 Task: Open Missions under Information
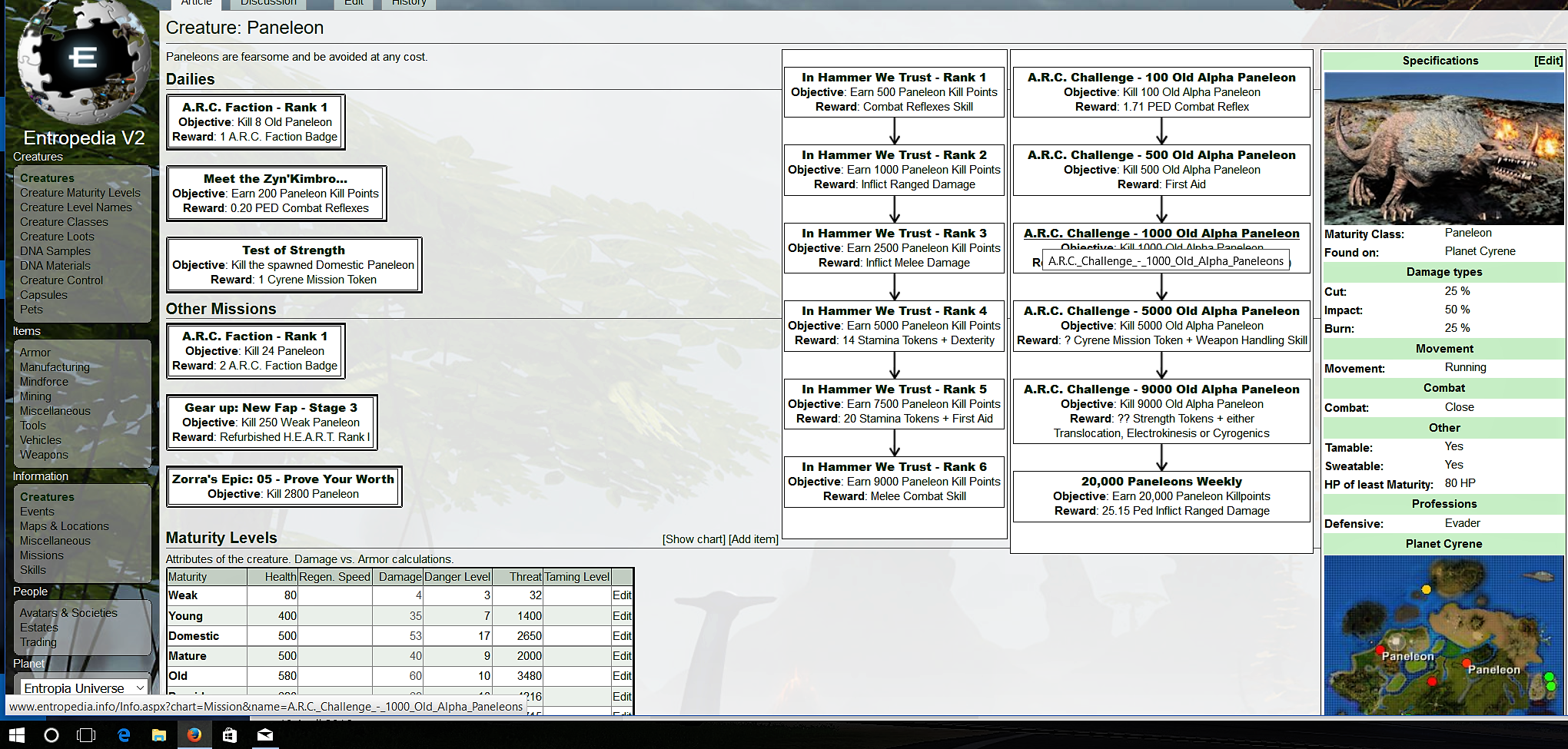(x=42, y=555)
